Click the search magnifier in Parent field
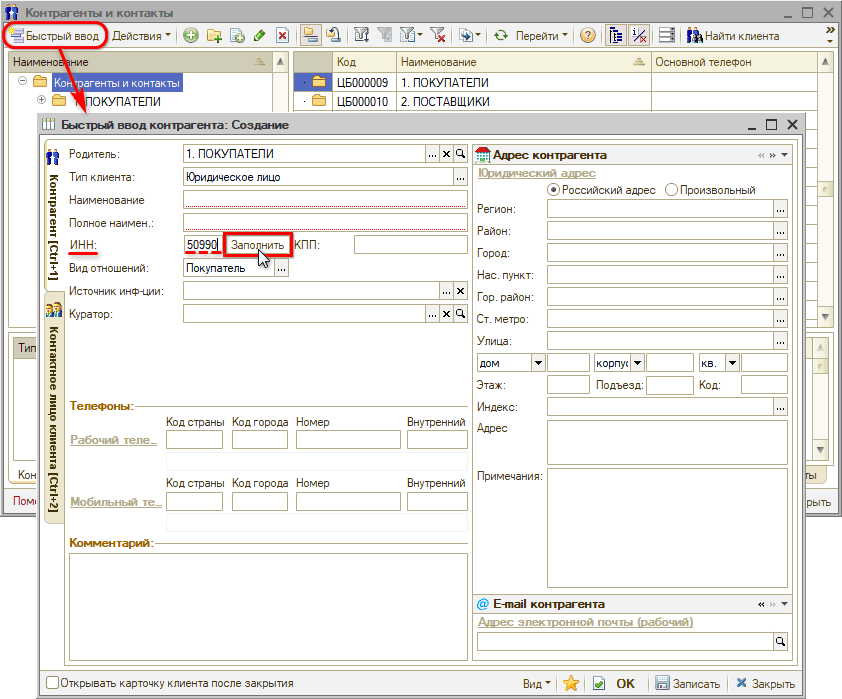 (x=461, y=154)
